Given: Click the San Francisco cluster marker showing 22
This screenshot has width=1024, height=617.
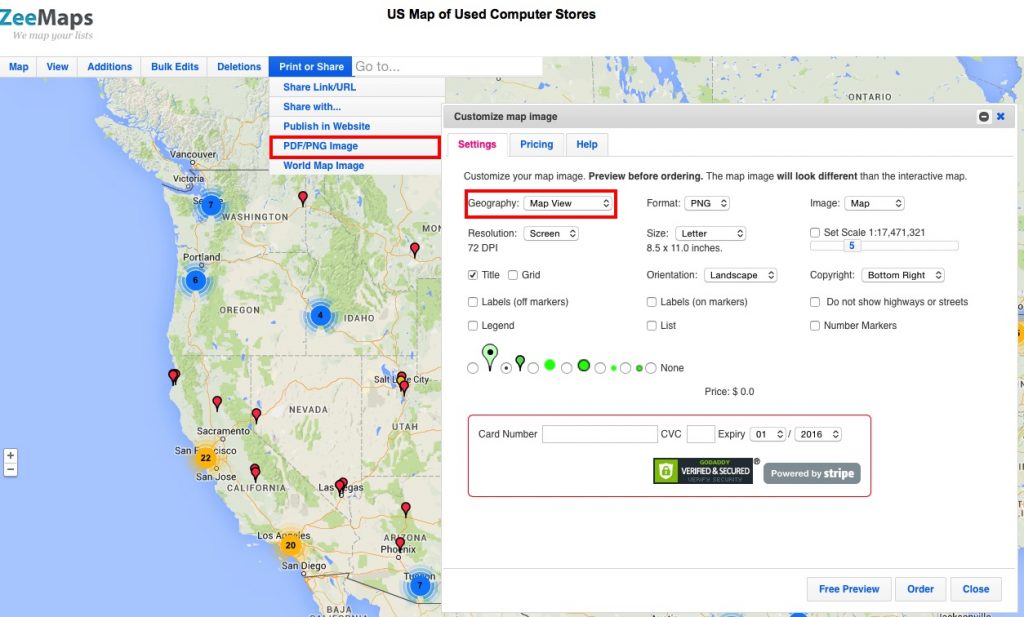Looking at the screenshot, I should point(206,457).
